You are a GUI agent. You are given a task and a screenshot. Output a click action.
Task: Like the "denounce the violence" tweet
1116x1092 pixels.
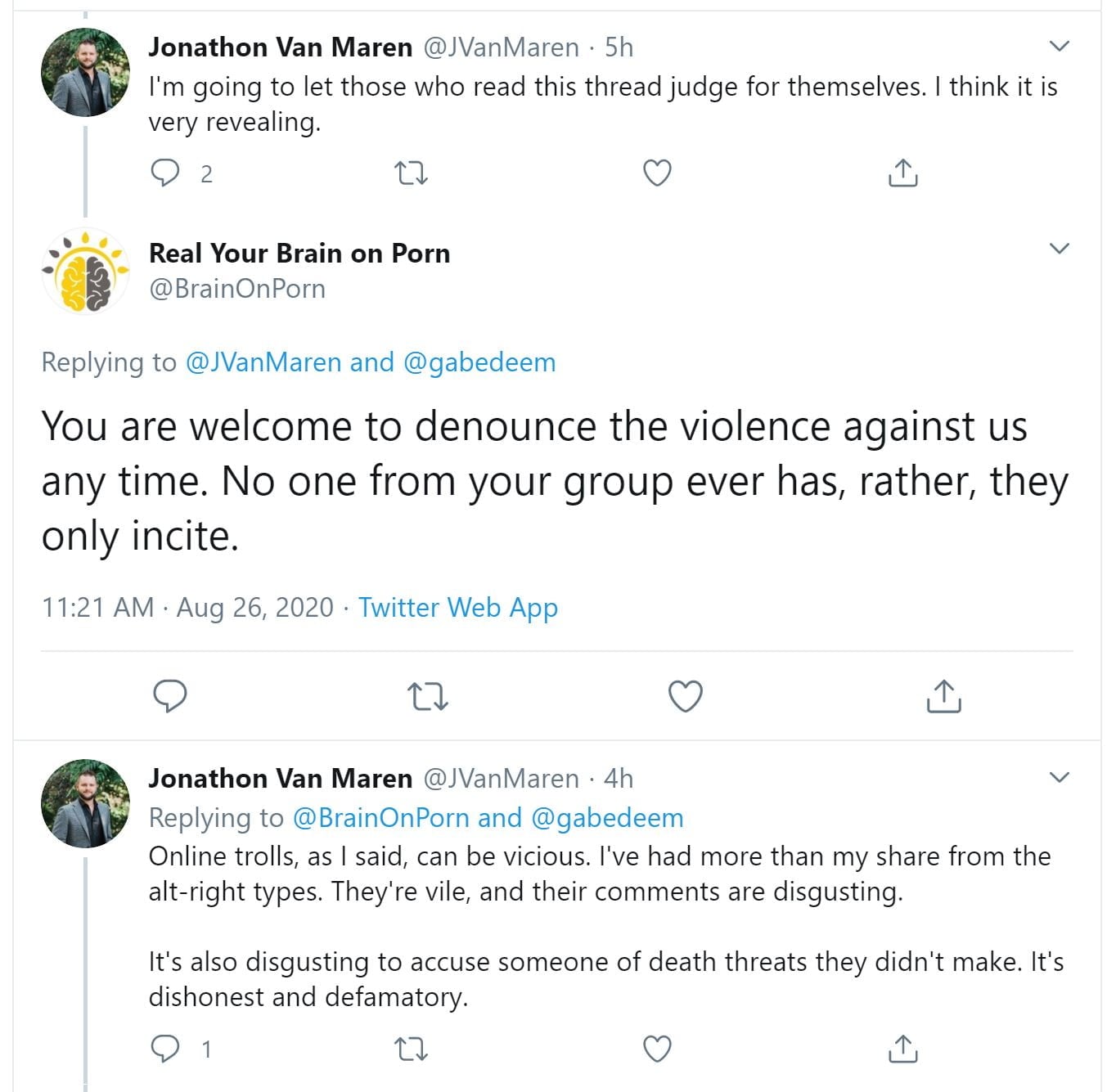685,696
